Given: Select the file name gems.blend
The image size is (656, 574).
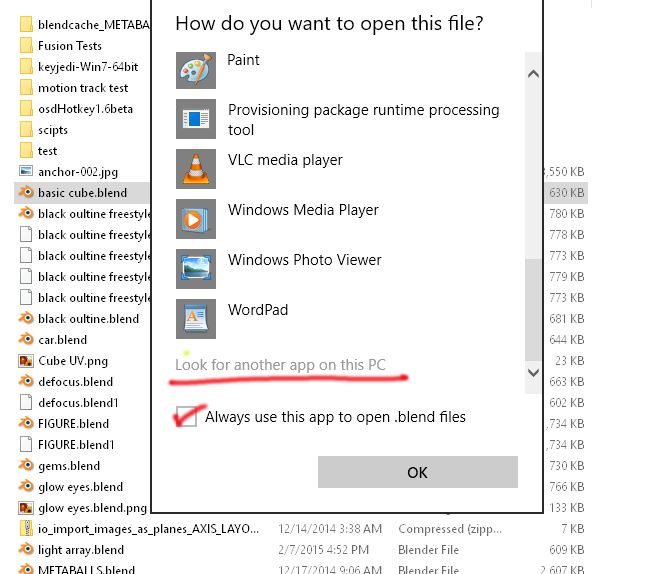Looking at the screenshot, I should pyautogui.click(x=69, y=466).
